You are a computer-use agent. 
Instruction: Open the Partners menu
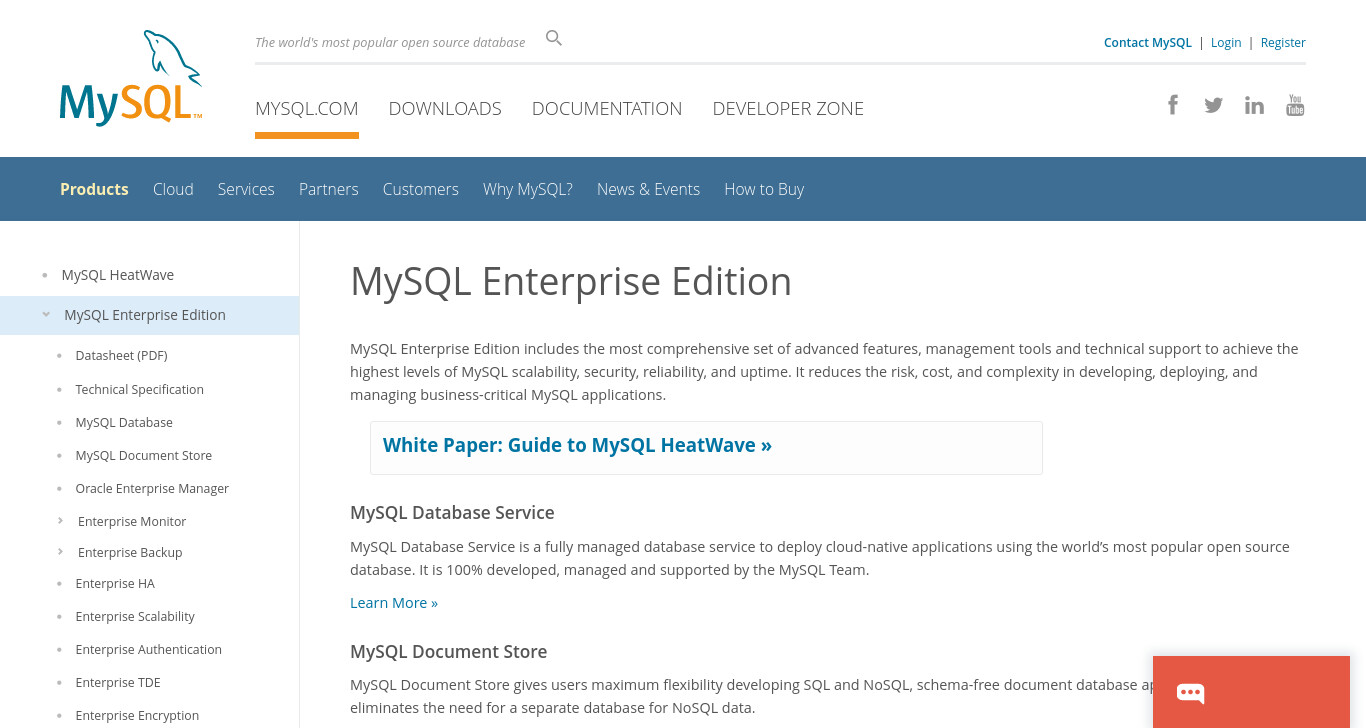click(328, 189)
